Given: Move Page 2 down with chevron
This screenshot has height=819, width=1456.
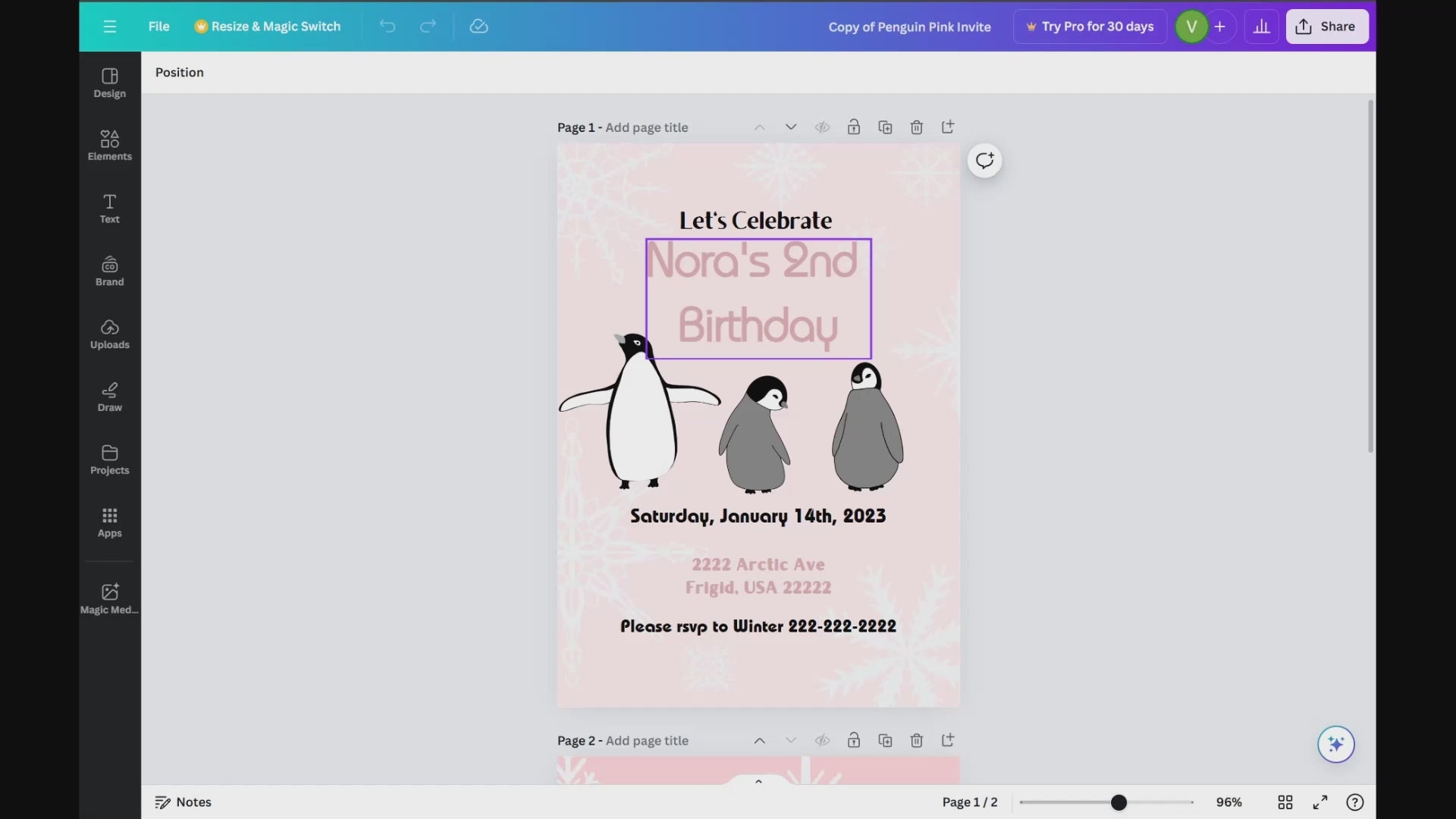Looking at the screenshot, I should (x=791, y=741).
